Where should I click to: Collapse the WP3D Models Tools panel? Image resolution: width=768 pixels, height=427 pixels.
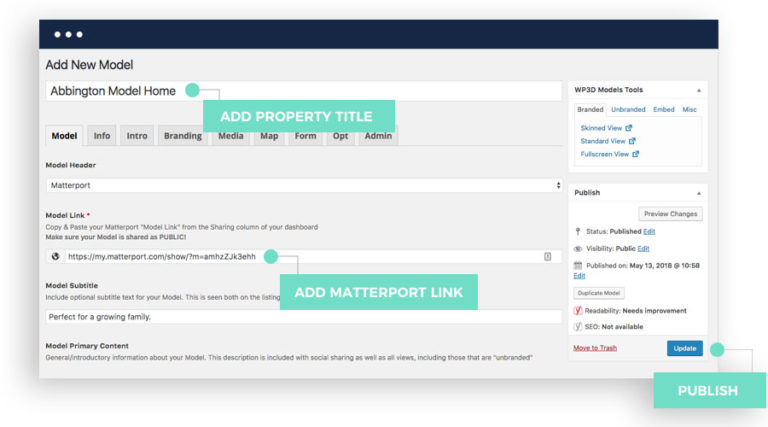coord(699,90)
